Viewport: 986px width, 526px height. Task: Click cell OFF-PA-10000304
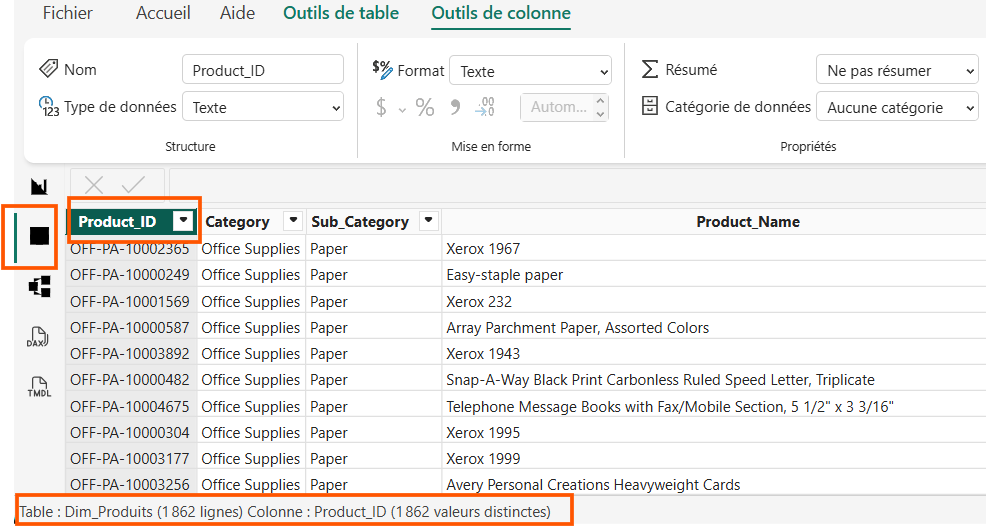[130, 433]
